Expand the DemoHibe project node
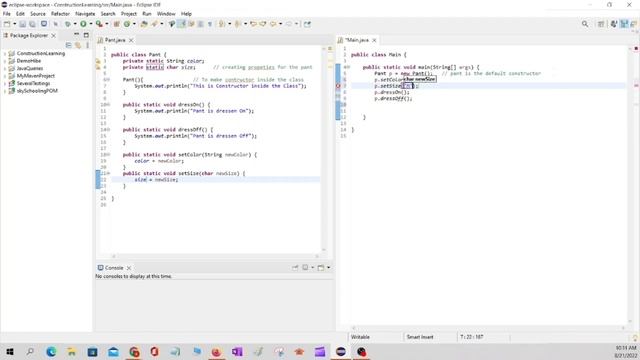Screen dimensions: 640x360 pyautogui.click(x=4, y=61)
